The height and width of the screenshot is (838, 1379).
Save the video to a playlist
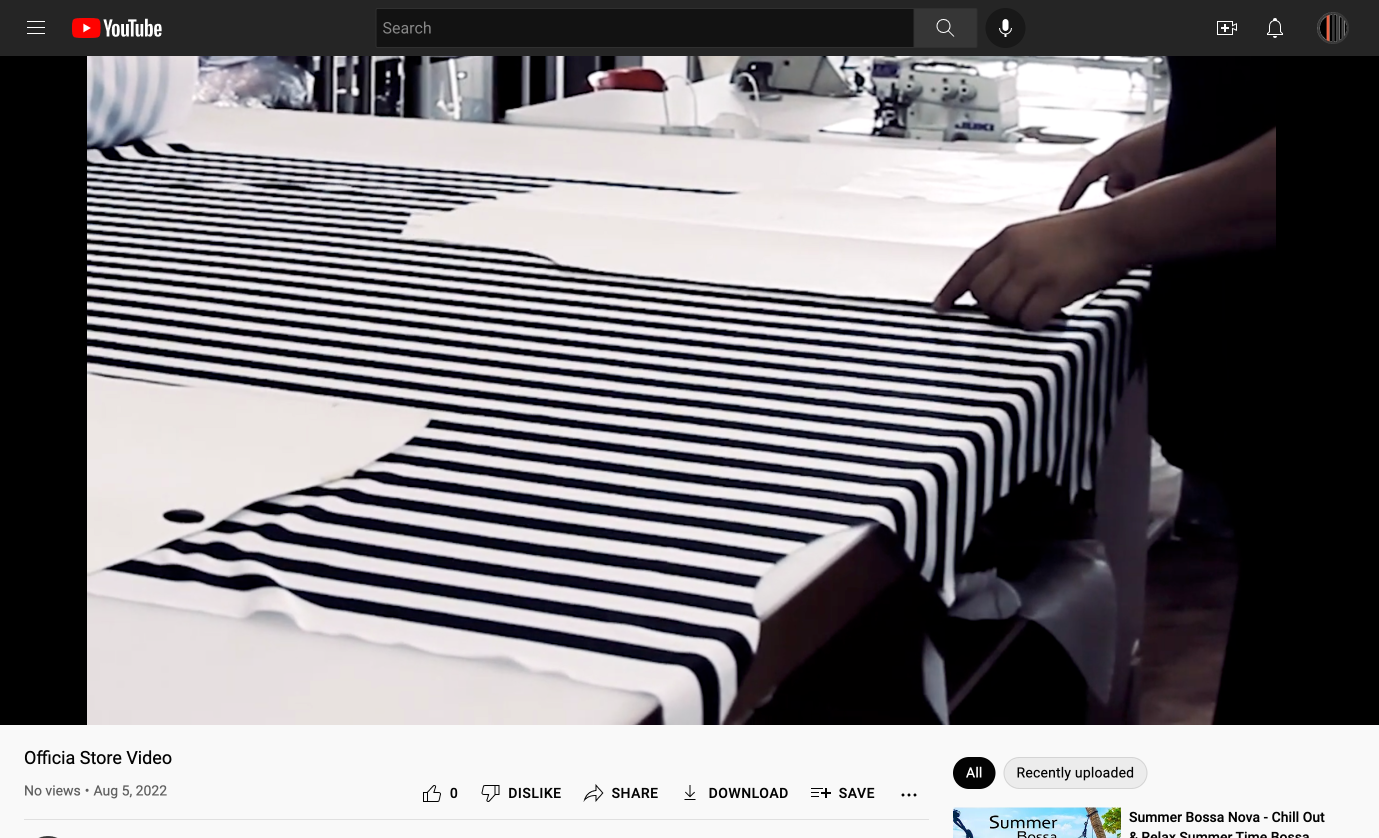click(843, 793)
